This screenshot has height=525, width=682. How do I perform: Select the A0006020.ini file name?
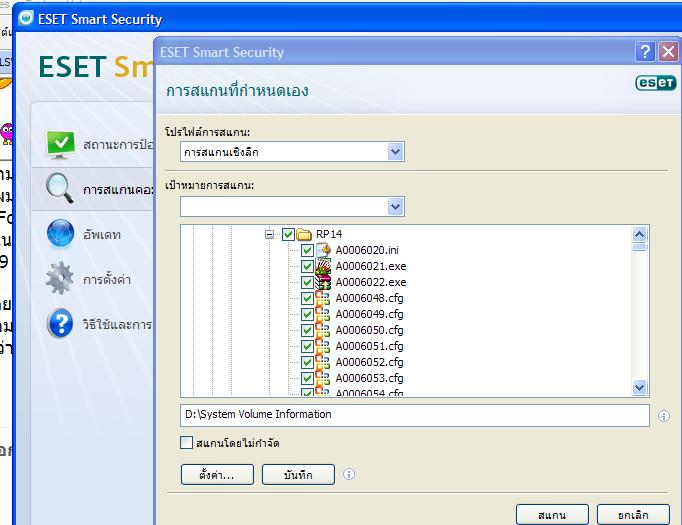(x=367, y=250)
